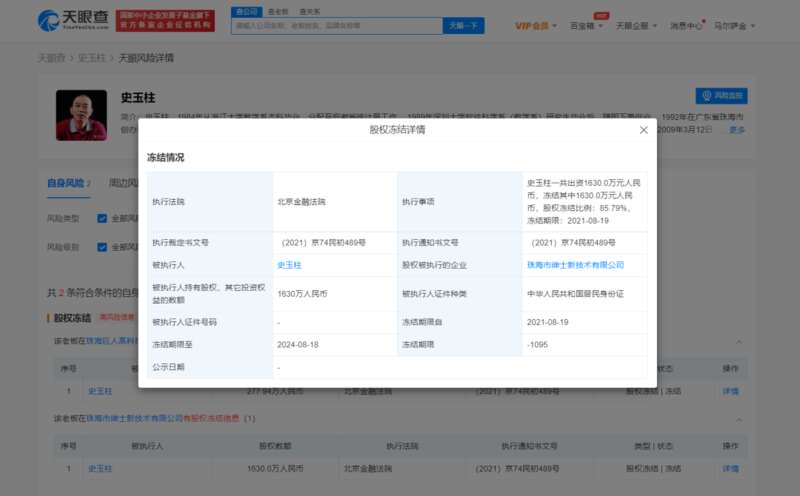Select the 自身风险 tab
800x496 pixels.
pyautogui.click(x=68, y=183)
